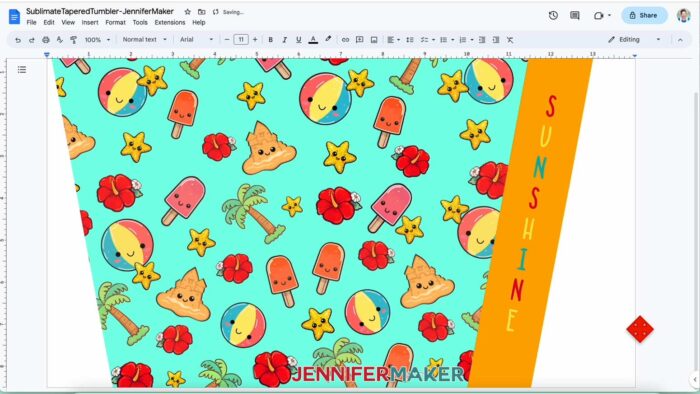Click the red Explore button
The image size is (700, 394).
[x=640, y=329]
